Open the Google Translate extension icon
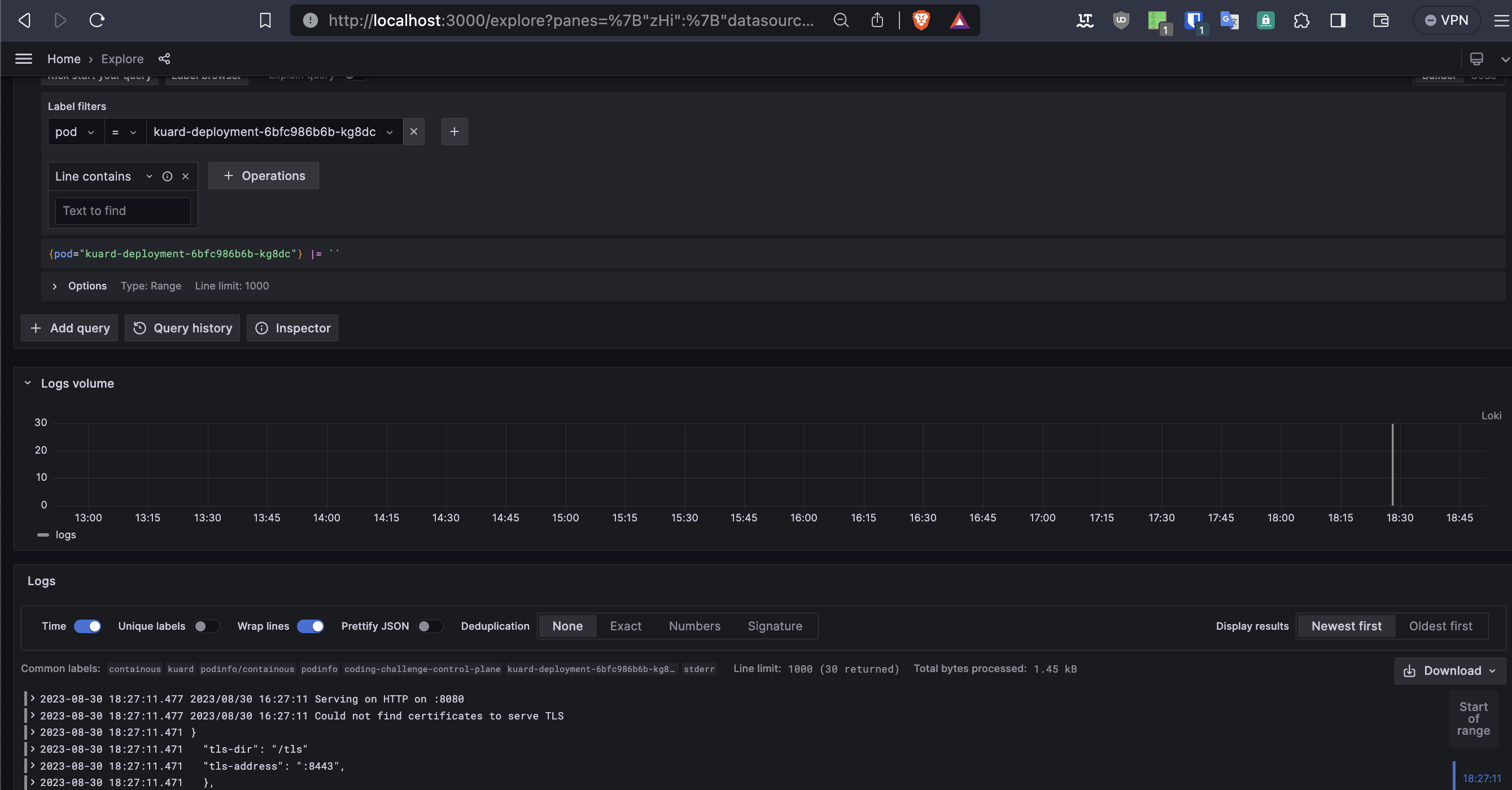The height and width of the screenshot is (790, 1512). (x=1229, y=20)
